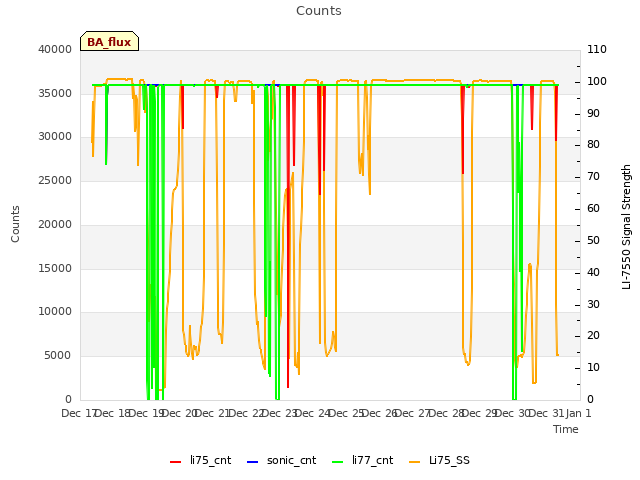Image resolution: width=640 pixels, height=480 pixels.
Task: Click the 30000 y-axis tick label
Action: pyautogui.click(x=55, y=137)
